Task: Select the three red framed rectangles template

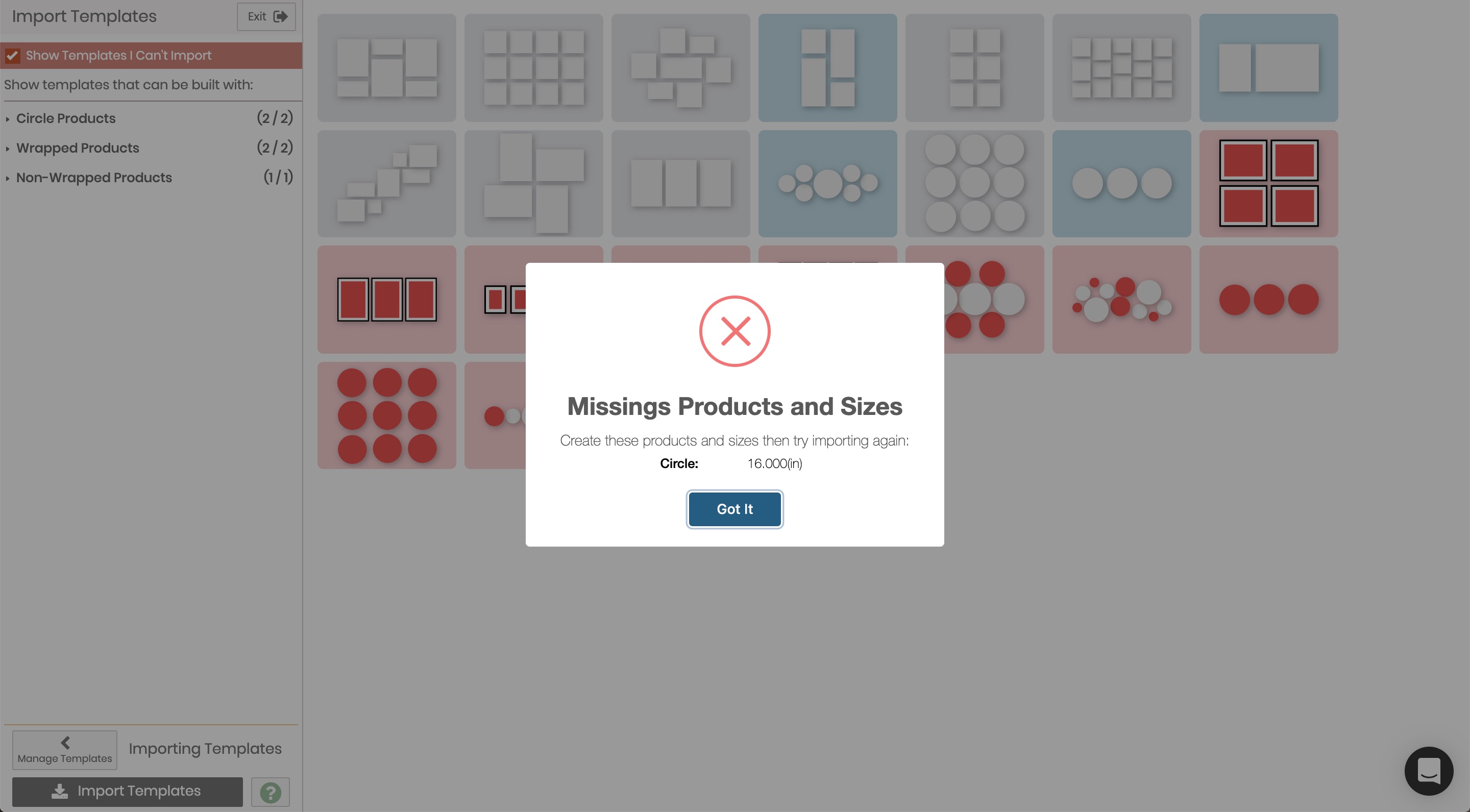Action: [387, 300]
